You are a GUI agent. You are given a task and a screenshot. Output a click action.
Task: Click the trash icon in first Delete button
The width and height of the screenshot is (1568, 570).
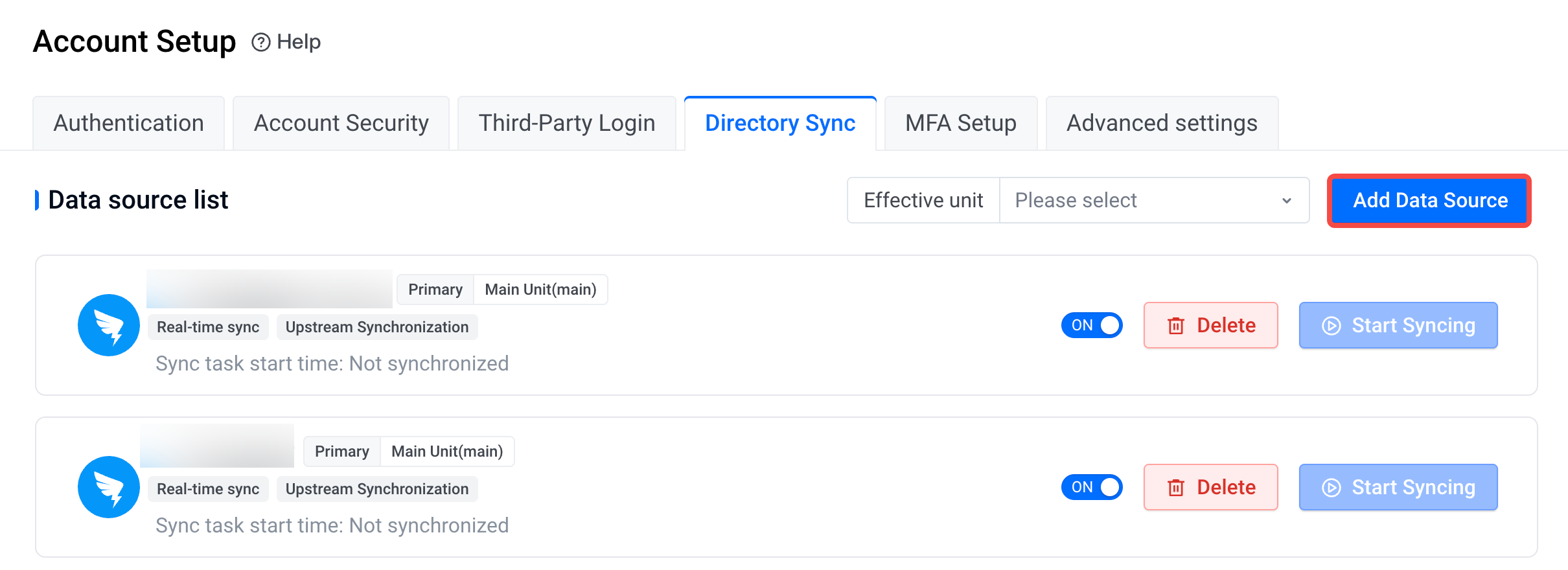point(1176,325)
